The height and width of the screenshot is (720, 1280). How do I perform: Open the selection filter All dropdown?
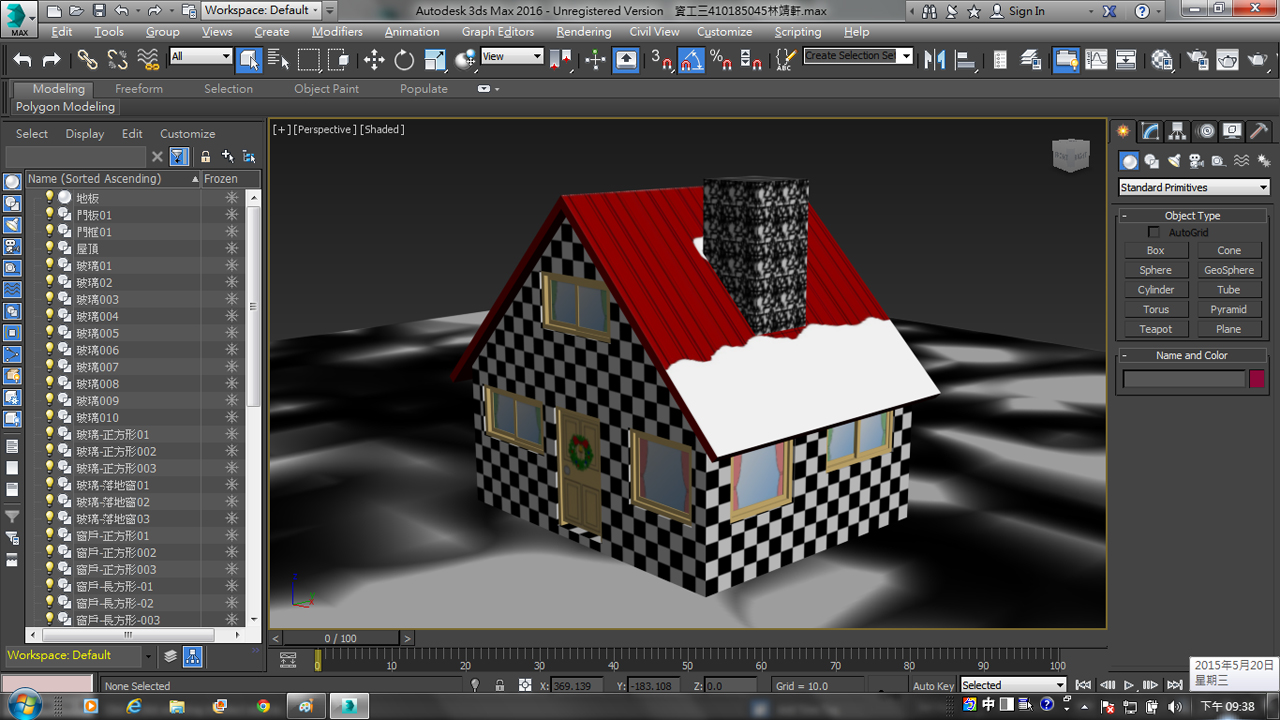pyautogui.click(x=201, y=56)
